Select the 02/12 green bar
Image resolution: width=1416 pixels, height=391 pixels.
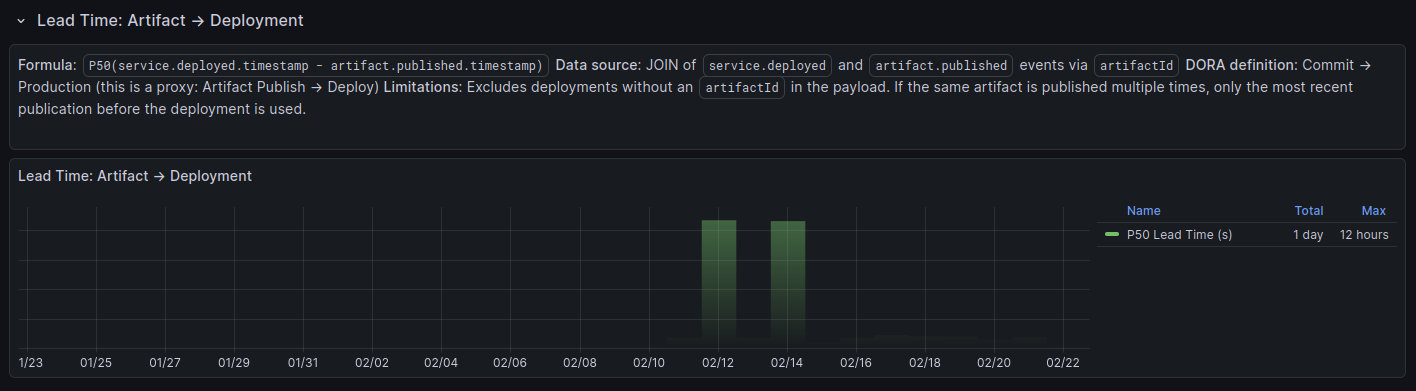pos(719,283)
